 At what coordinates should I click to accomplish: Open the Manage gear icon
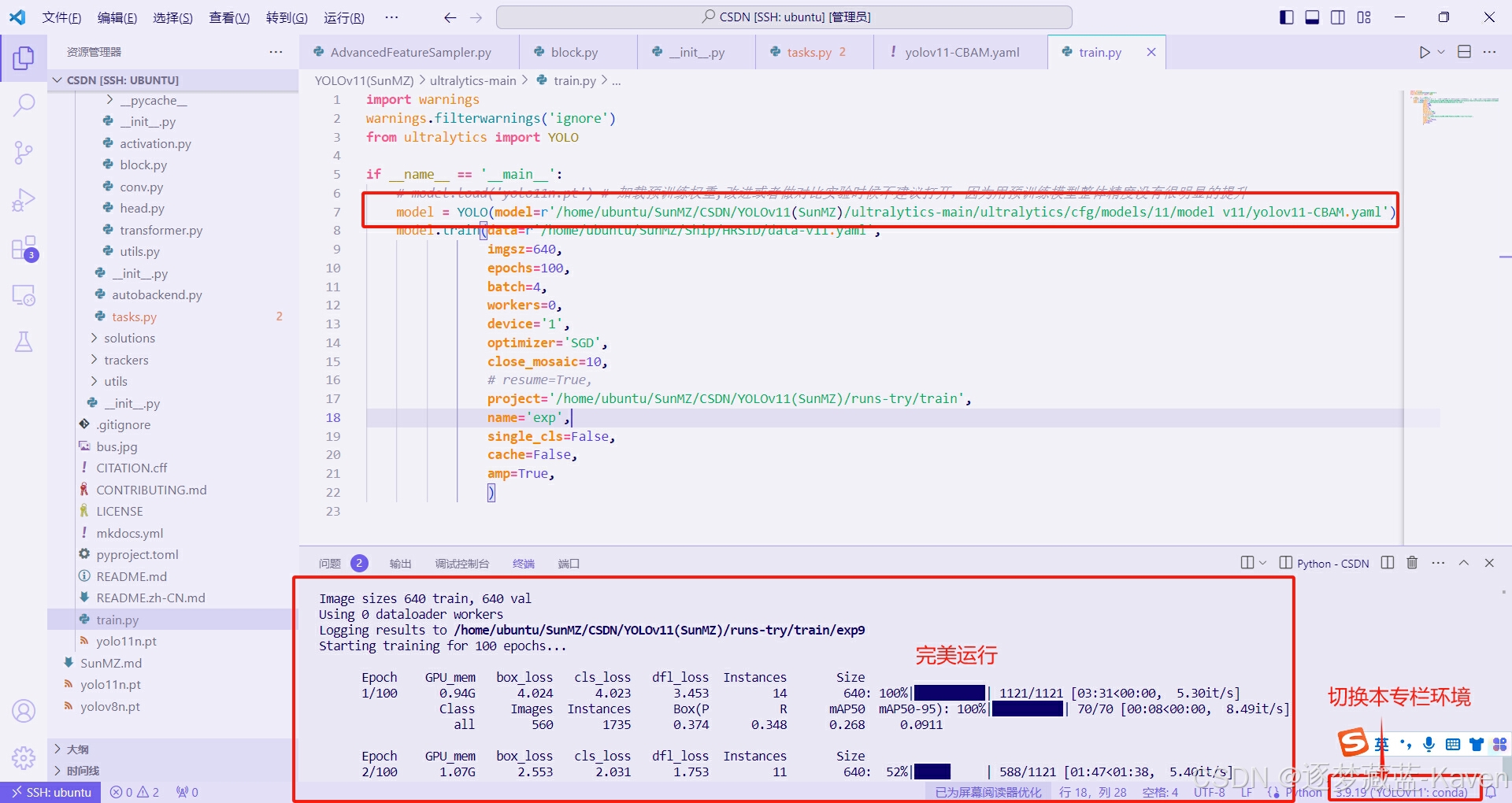click(x=24, y=758)
